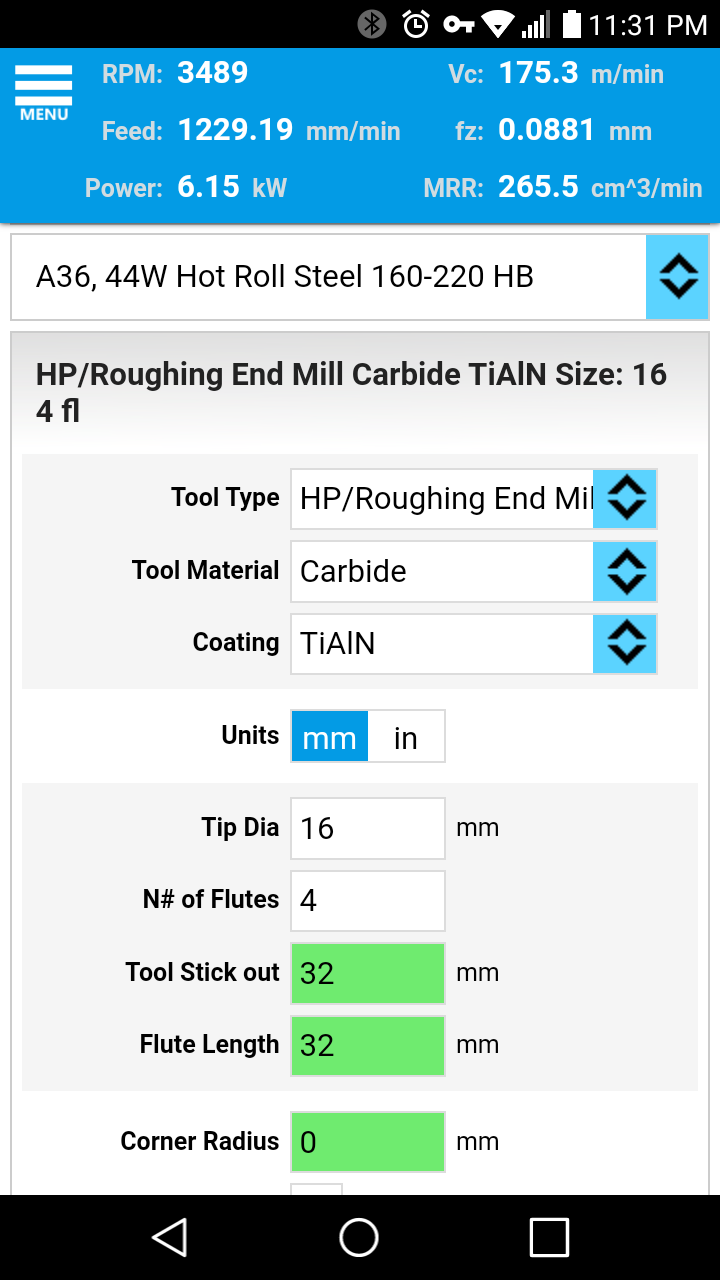Open the Tool Material Carbide dropdown
This screenshot has width=720, height=1280.
click(474, 571)
